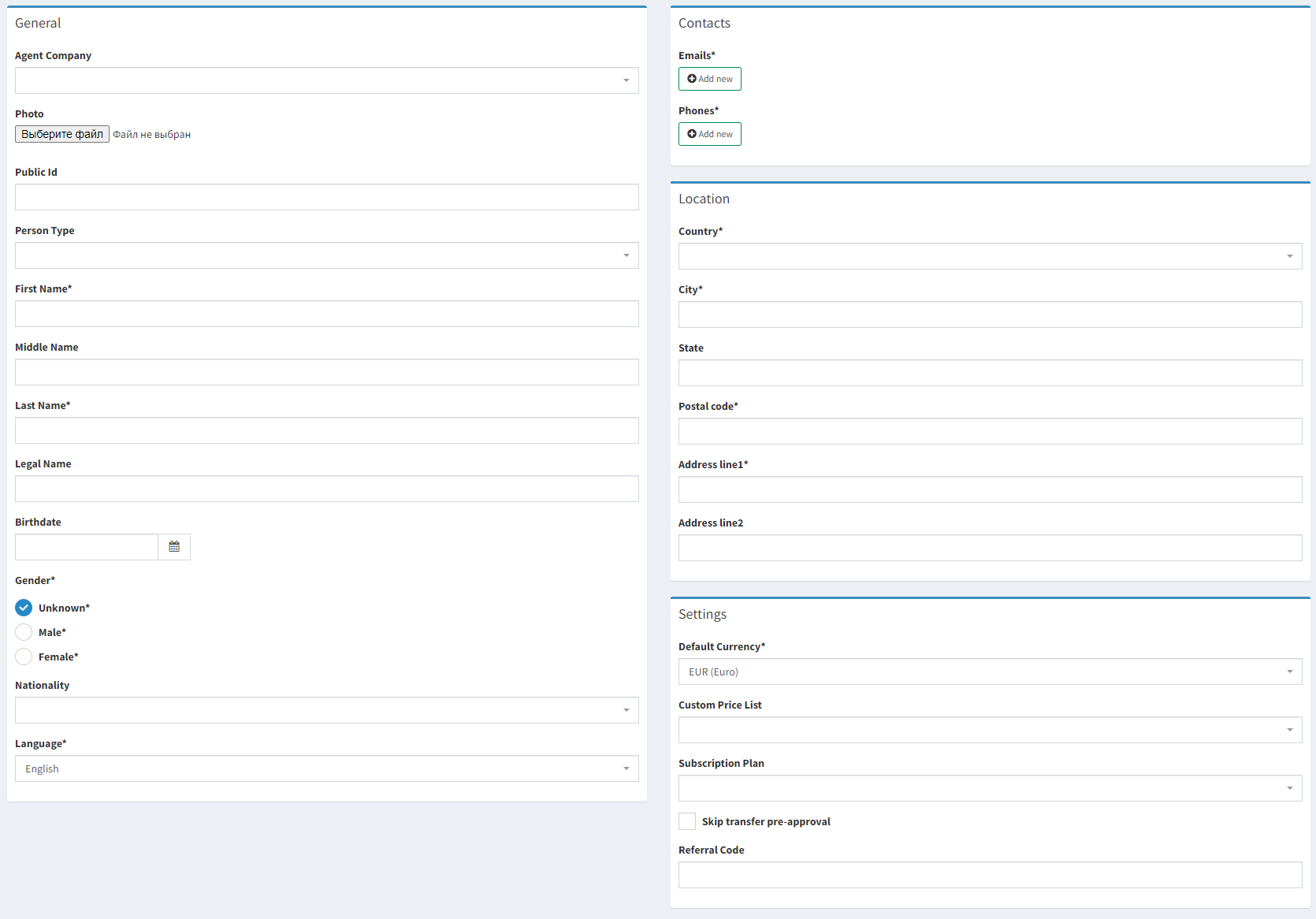This screenshot has height=919, width=1316.
Task: Open the Nationality dropdown list
Action: coord(326,710)
